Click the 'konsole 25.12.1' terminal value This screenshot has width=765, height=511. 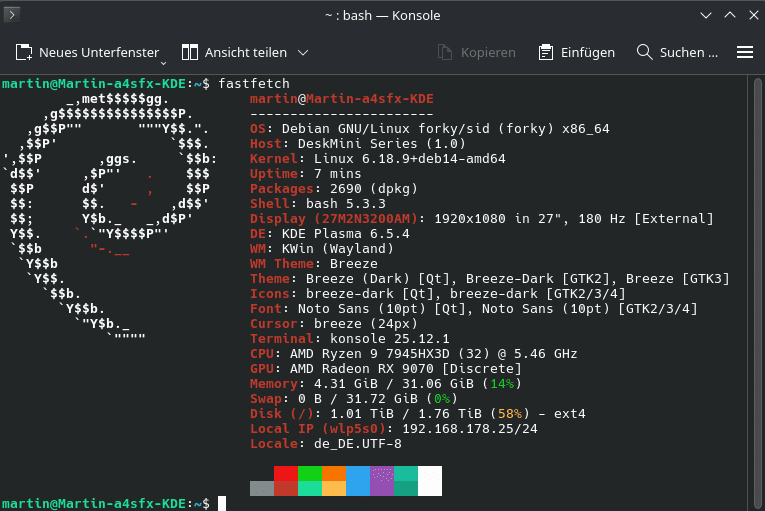click(x=389, y=339)
